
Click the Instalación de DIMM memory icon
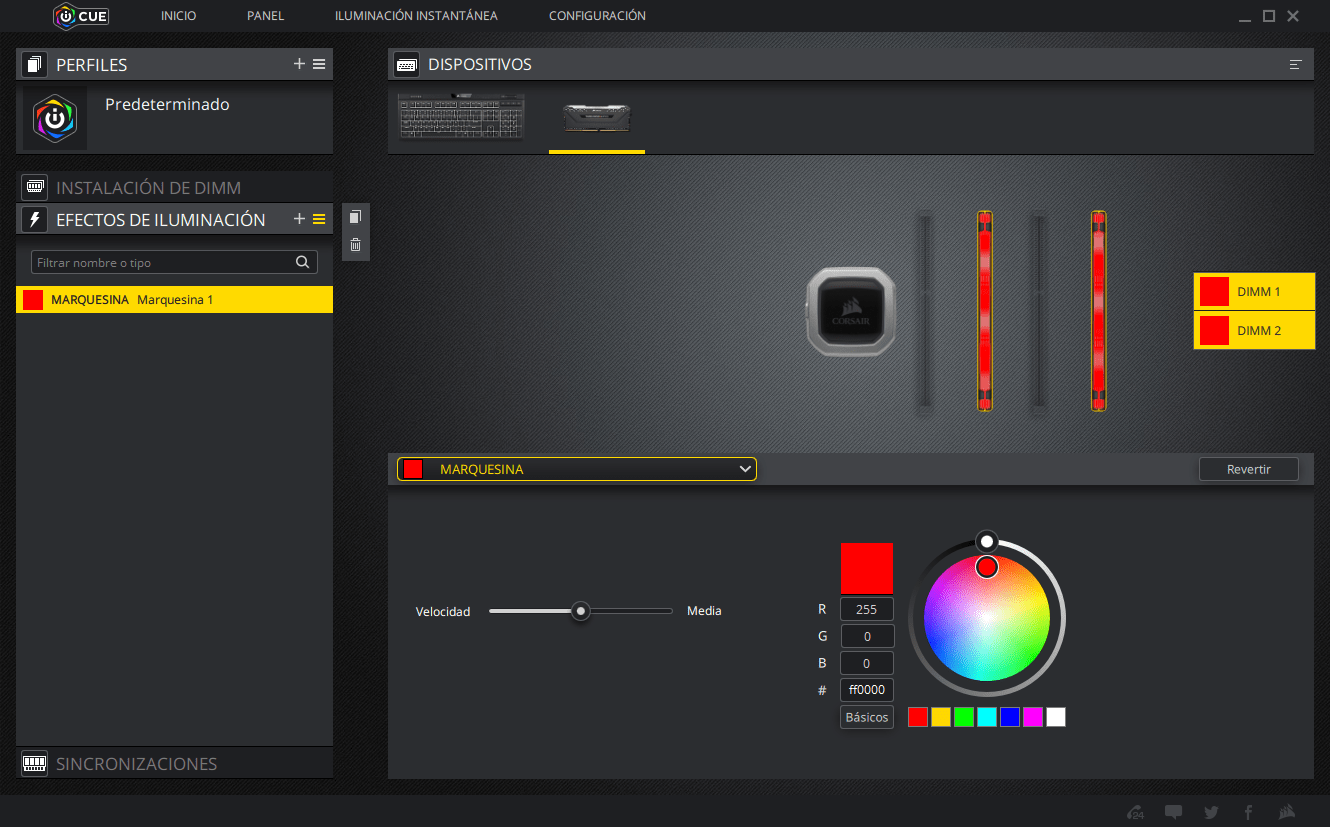(x=36, y=187)
